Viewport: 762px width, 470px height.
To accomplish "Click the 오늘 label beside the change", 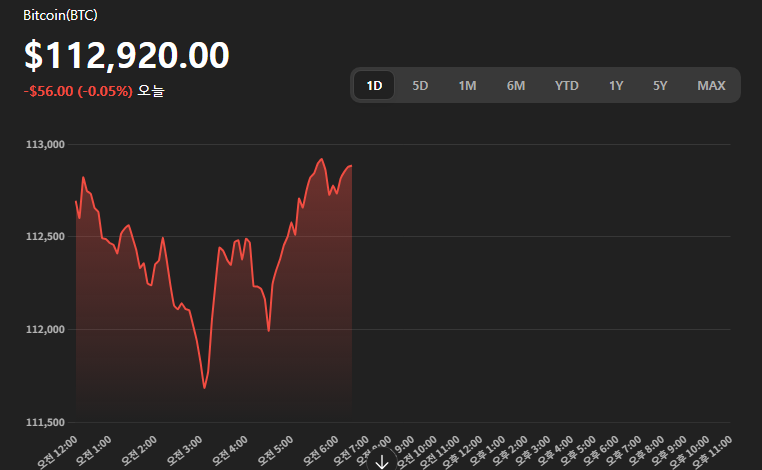I will [x=150, y=90].
